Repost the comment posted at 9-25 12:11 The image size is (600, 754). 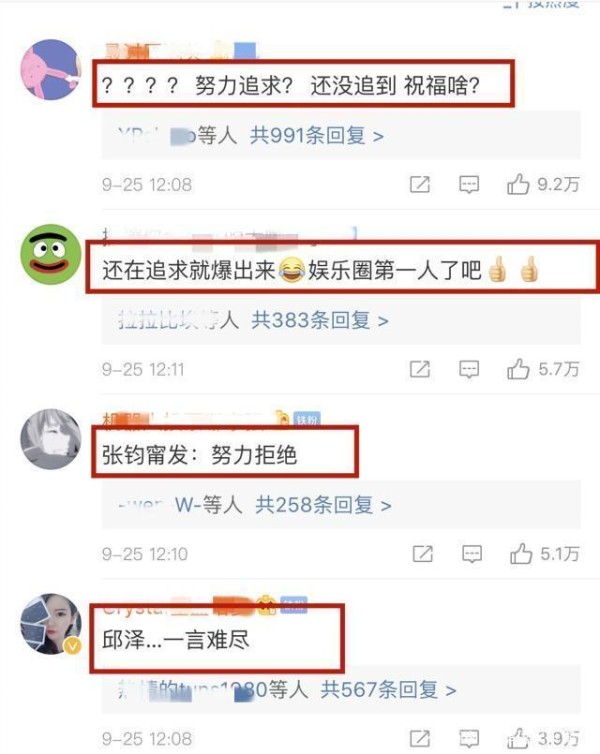420,369
